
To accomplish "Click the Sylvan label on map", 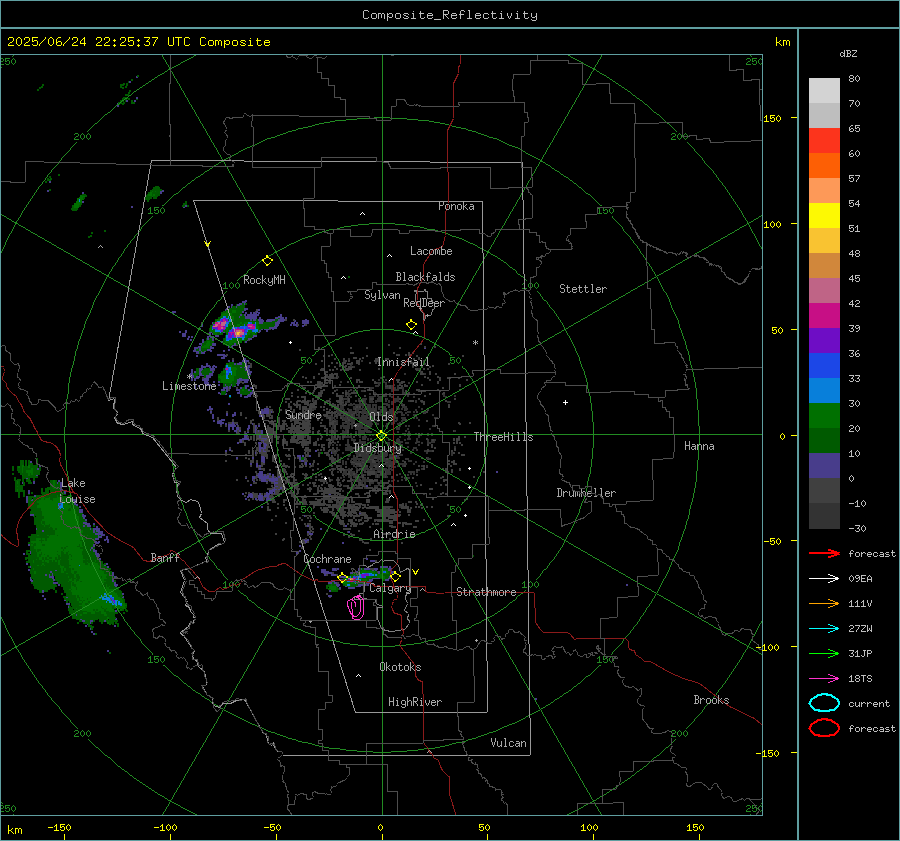I will point(382,295).
